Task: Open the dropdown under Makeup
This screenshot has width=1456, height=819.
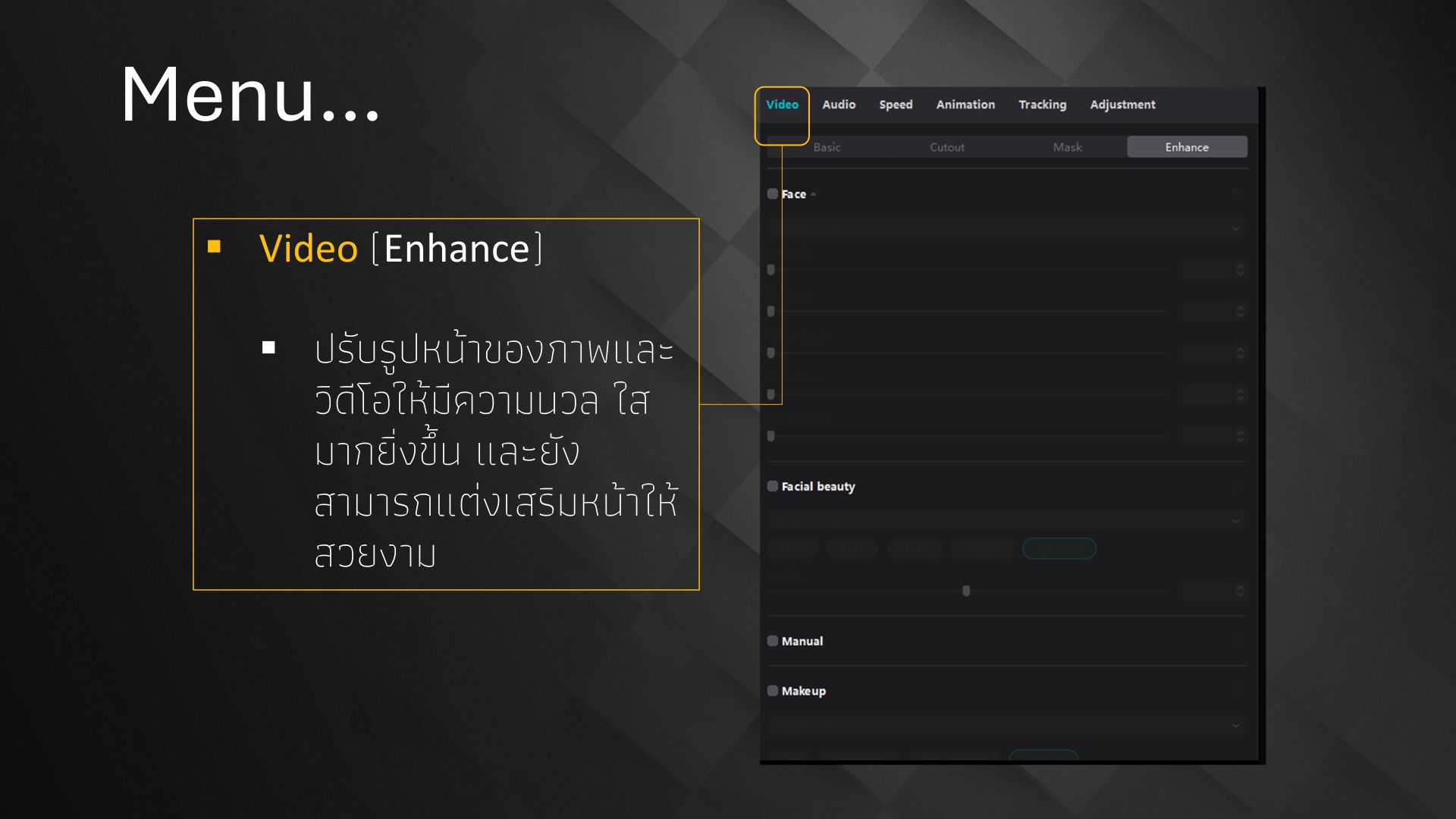Action: (1235, 726)
